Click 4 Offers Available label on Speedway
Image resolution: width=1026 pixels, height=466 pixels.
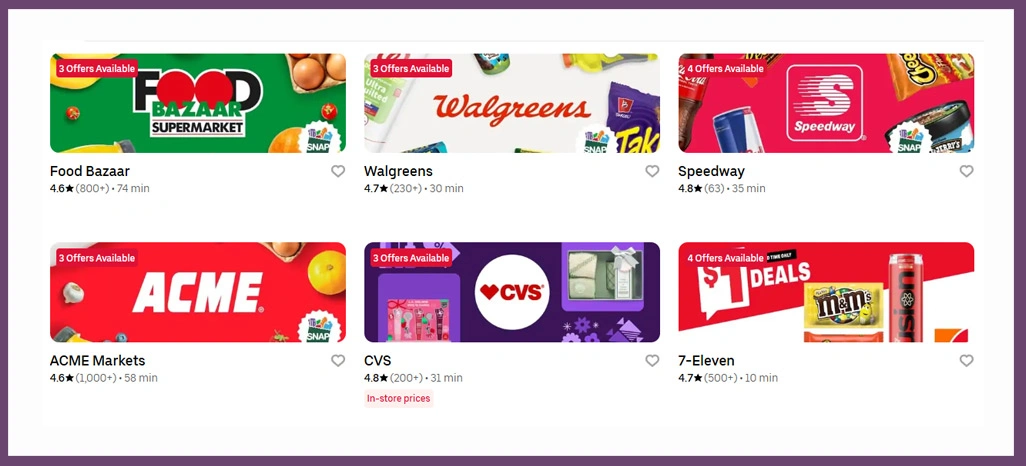pos(725,69)
